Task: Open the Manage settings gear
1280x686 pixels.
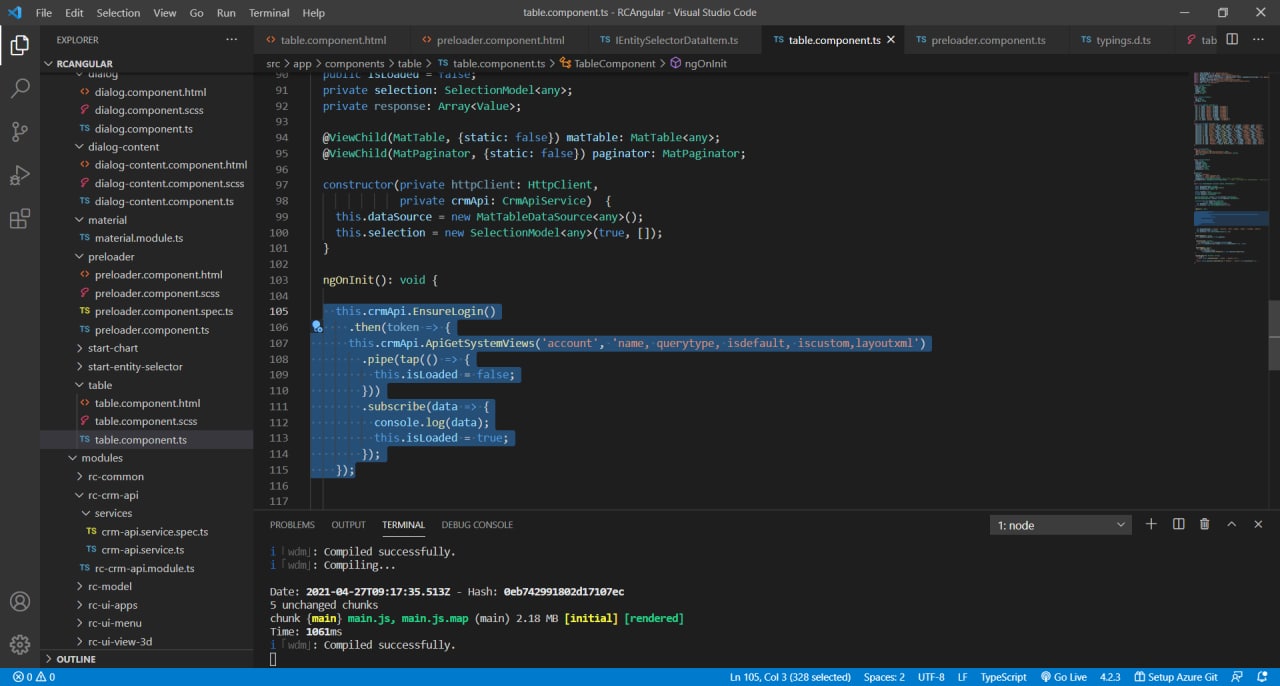Action: (x=20, y=645)
